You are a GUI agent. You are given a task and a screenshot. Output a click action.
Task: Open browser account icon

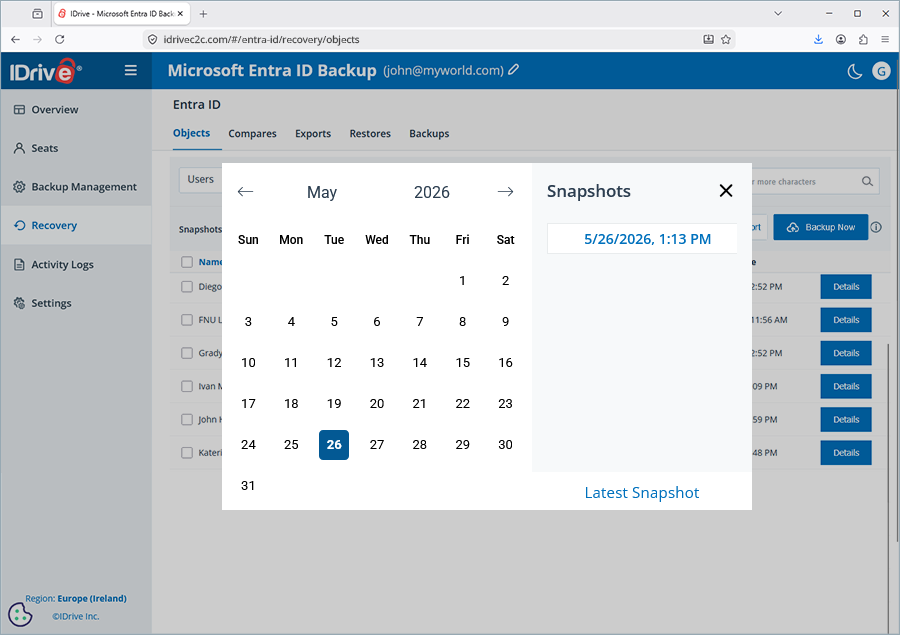pos(841,40)
